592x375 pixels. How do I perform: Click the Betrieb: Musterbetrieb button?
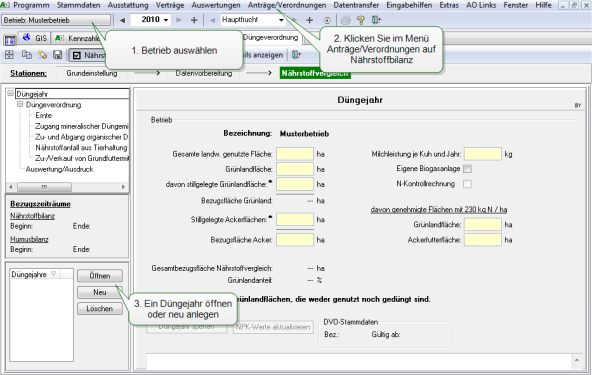pos(56,20)
